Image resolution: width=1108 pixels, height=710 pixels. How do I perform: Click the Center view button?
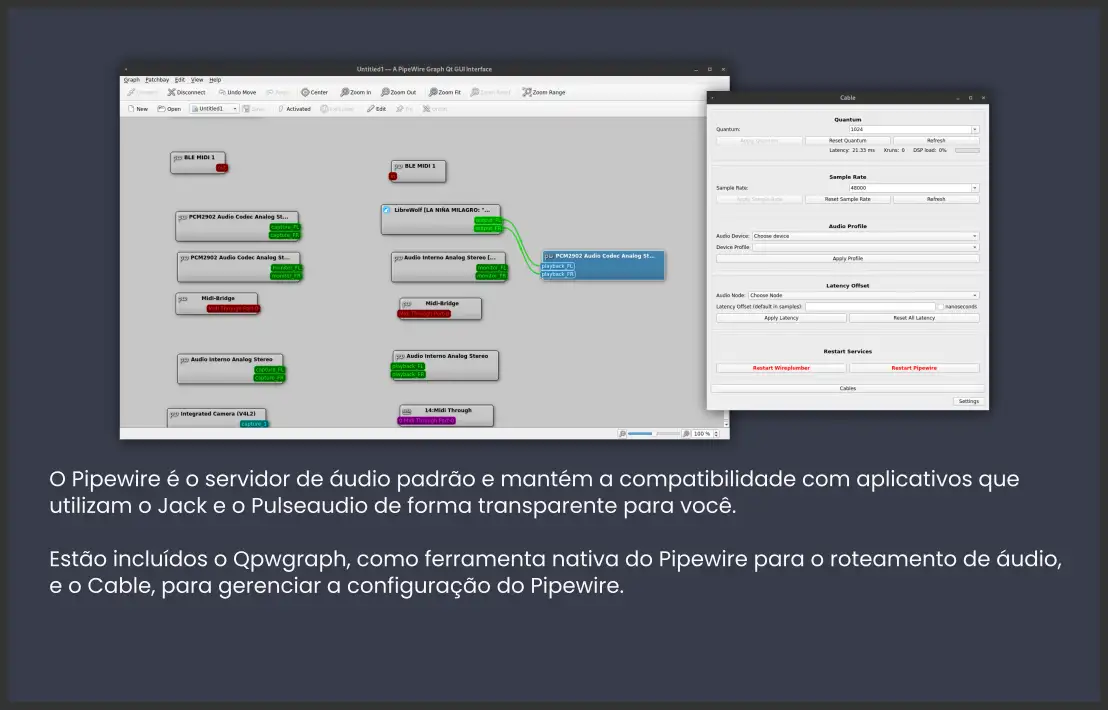pos(314,93)
